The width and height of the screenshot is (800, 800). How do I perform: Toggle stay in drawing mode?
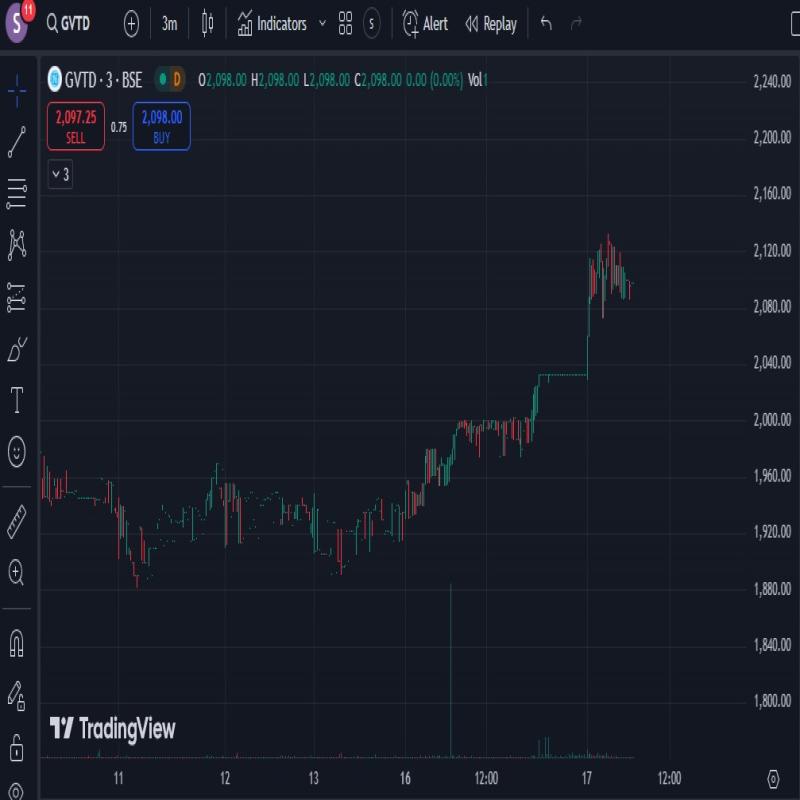pos(17,694)
